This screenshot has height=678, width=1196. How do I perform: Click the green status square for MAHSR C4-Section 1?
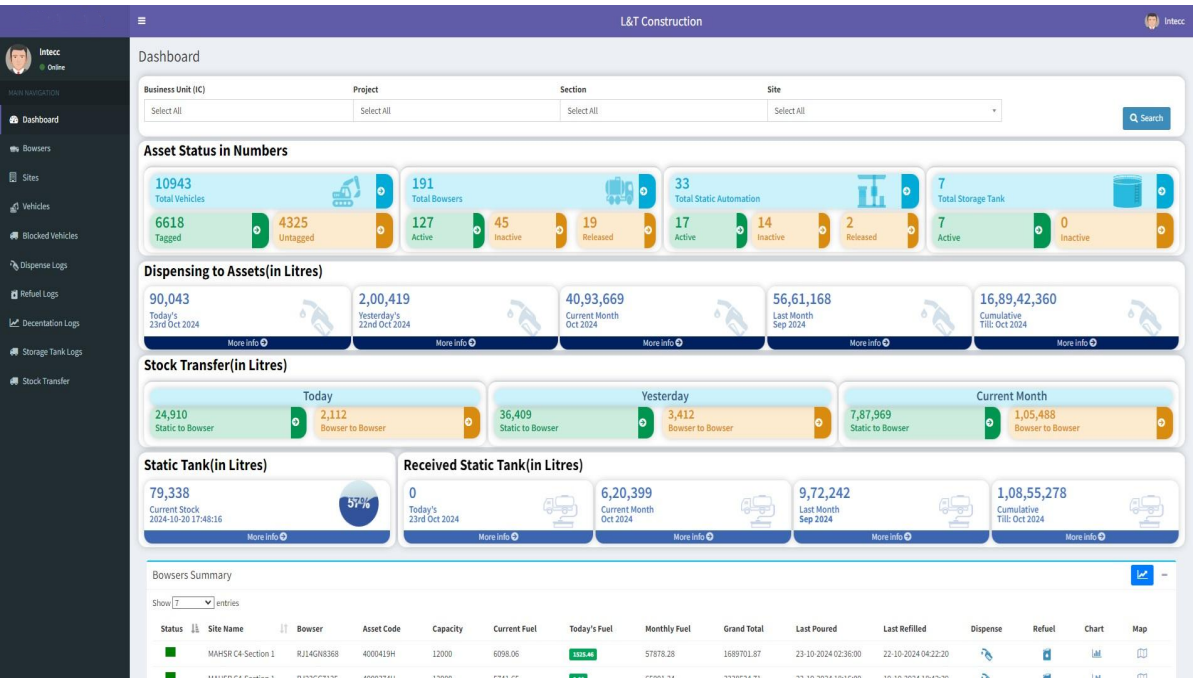point(170,652)
